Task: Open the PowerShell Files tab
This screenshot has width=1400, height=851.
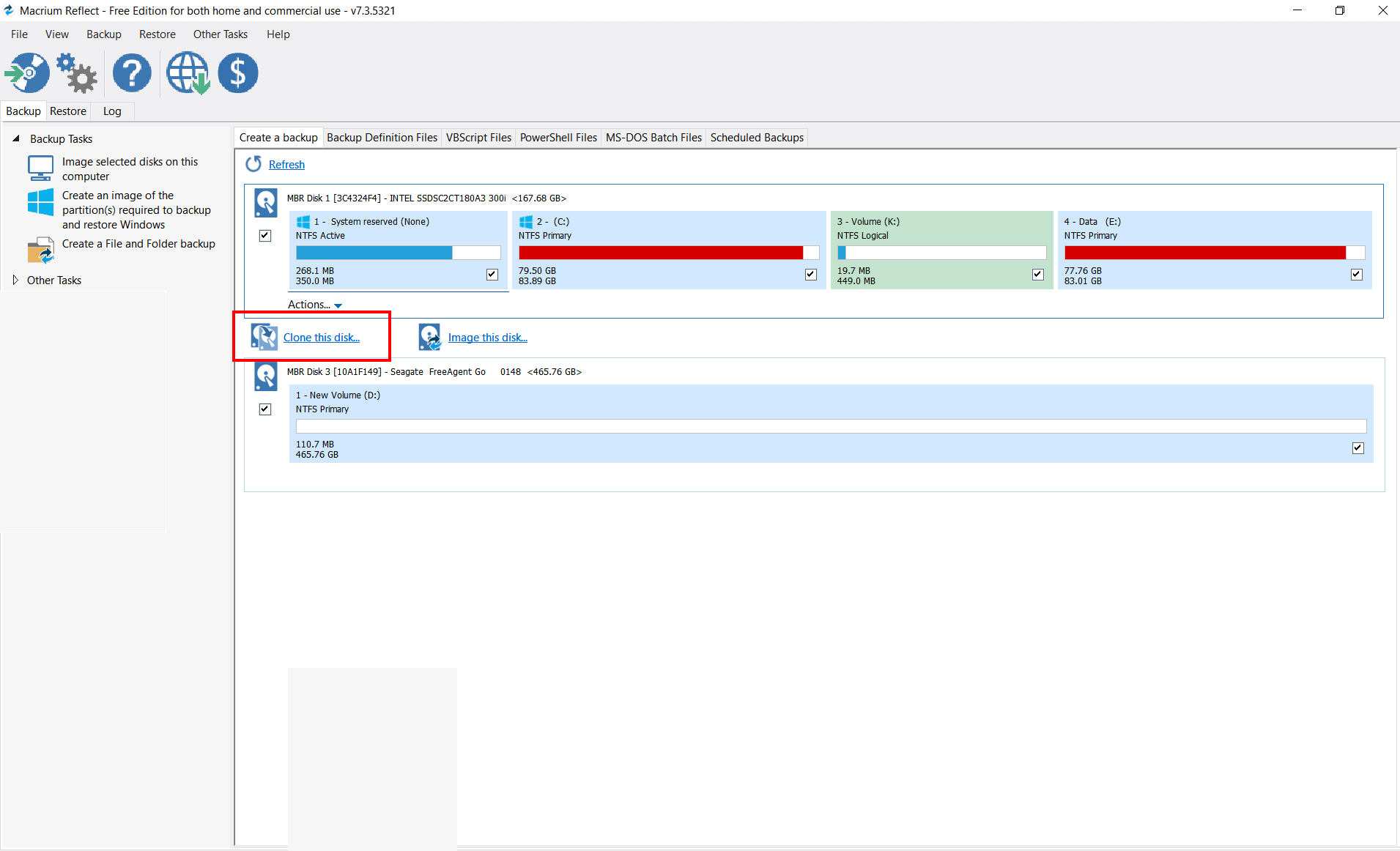Action: 558,138
